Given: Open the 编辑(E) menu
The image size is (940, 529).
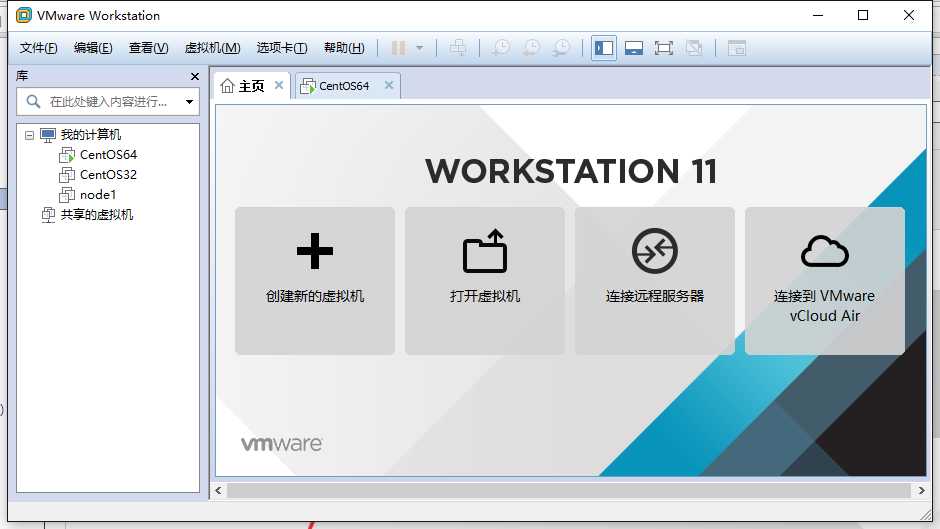Looking at the screenshot, I should coord(93,48).
